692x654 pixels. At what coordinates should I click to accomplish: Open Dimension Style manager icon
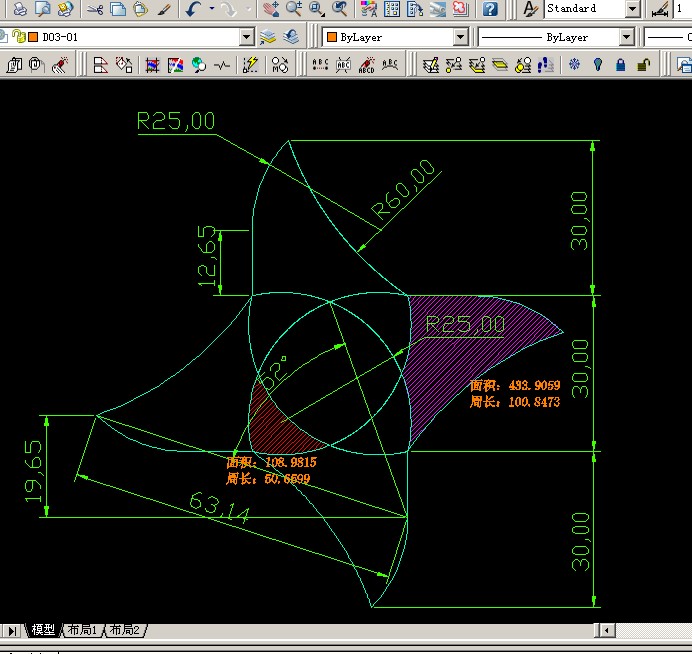660,9
